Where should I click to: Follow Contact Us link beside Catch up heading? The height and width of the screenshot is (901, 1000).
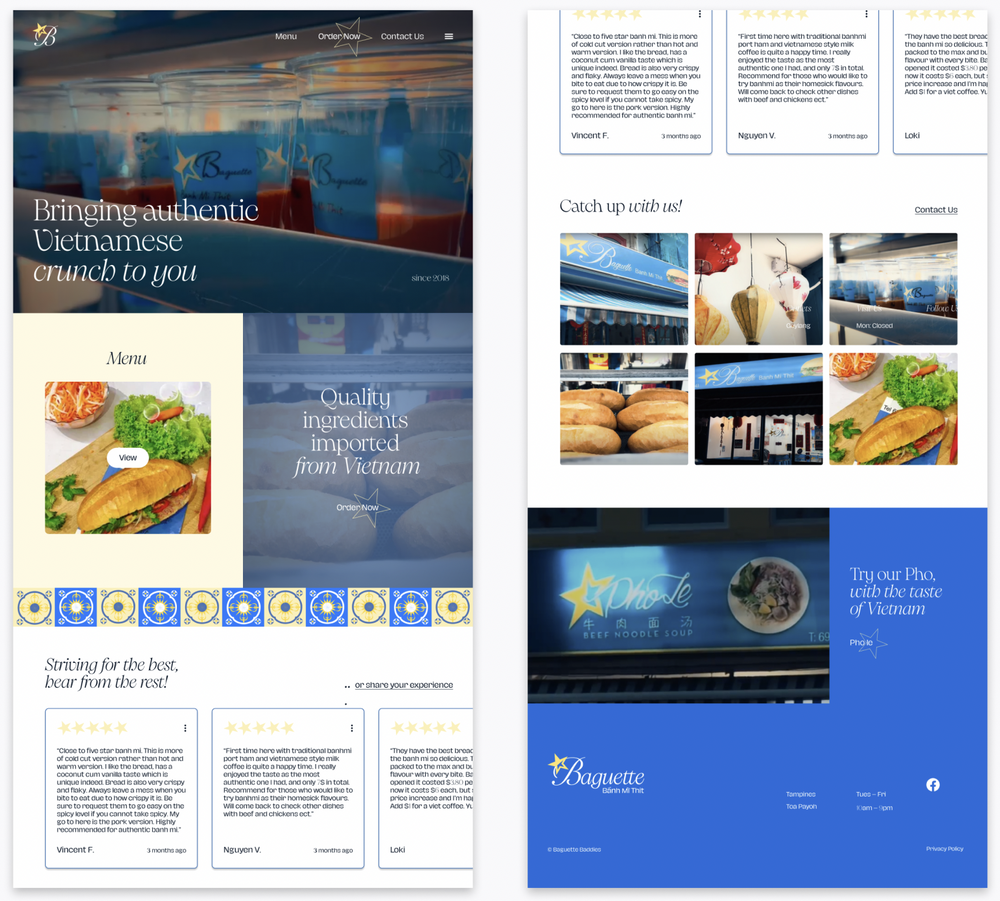935,210
